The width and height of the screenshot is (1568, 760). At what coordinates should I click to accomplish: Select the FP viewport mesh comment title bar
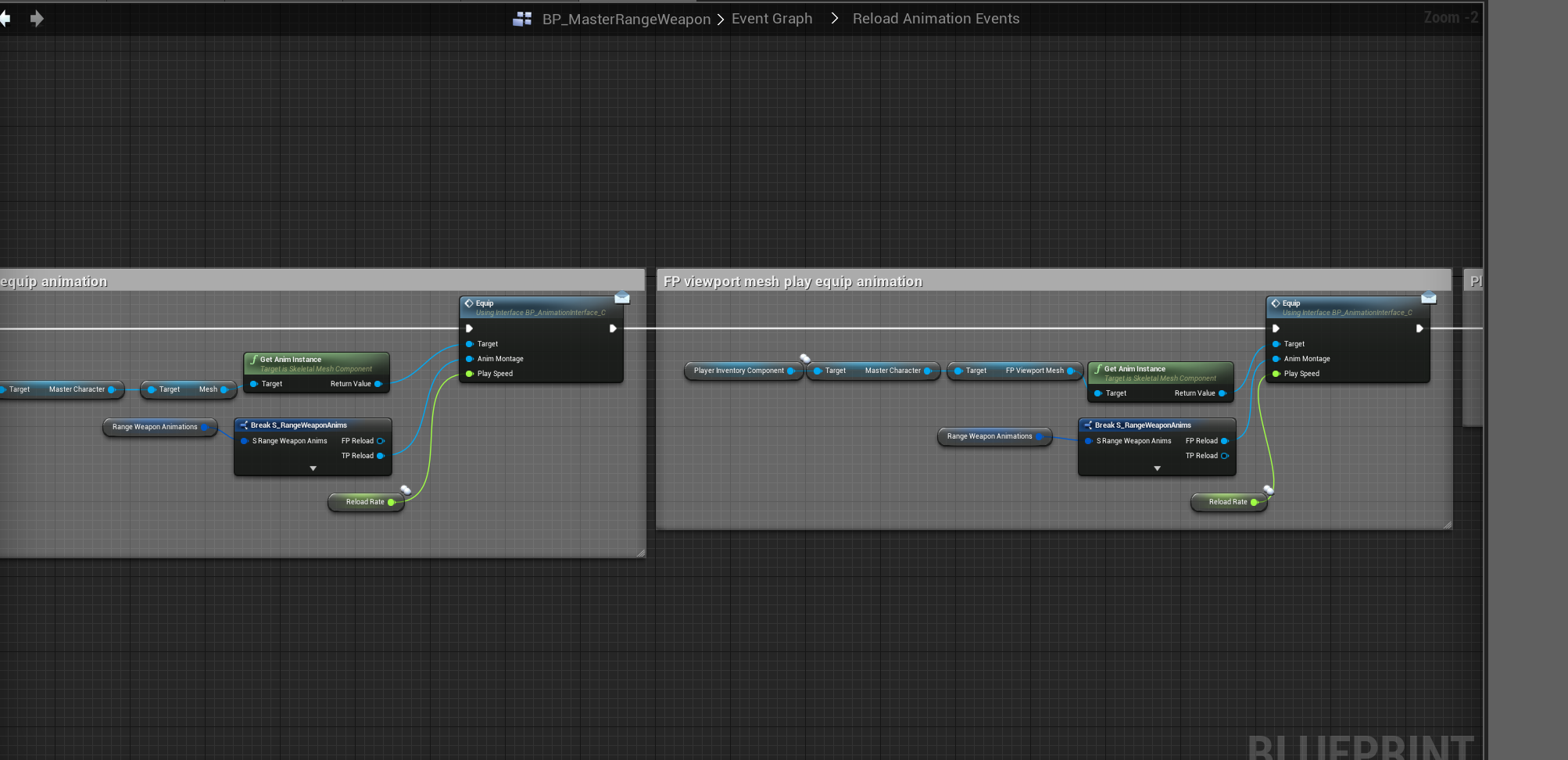(1016, 281)
